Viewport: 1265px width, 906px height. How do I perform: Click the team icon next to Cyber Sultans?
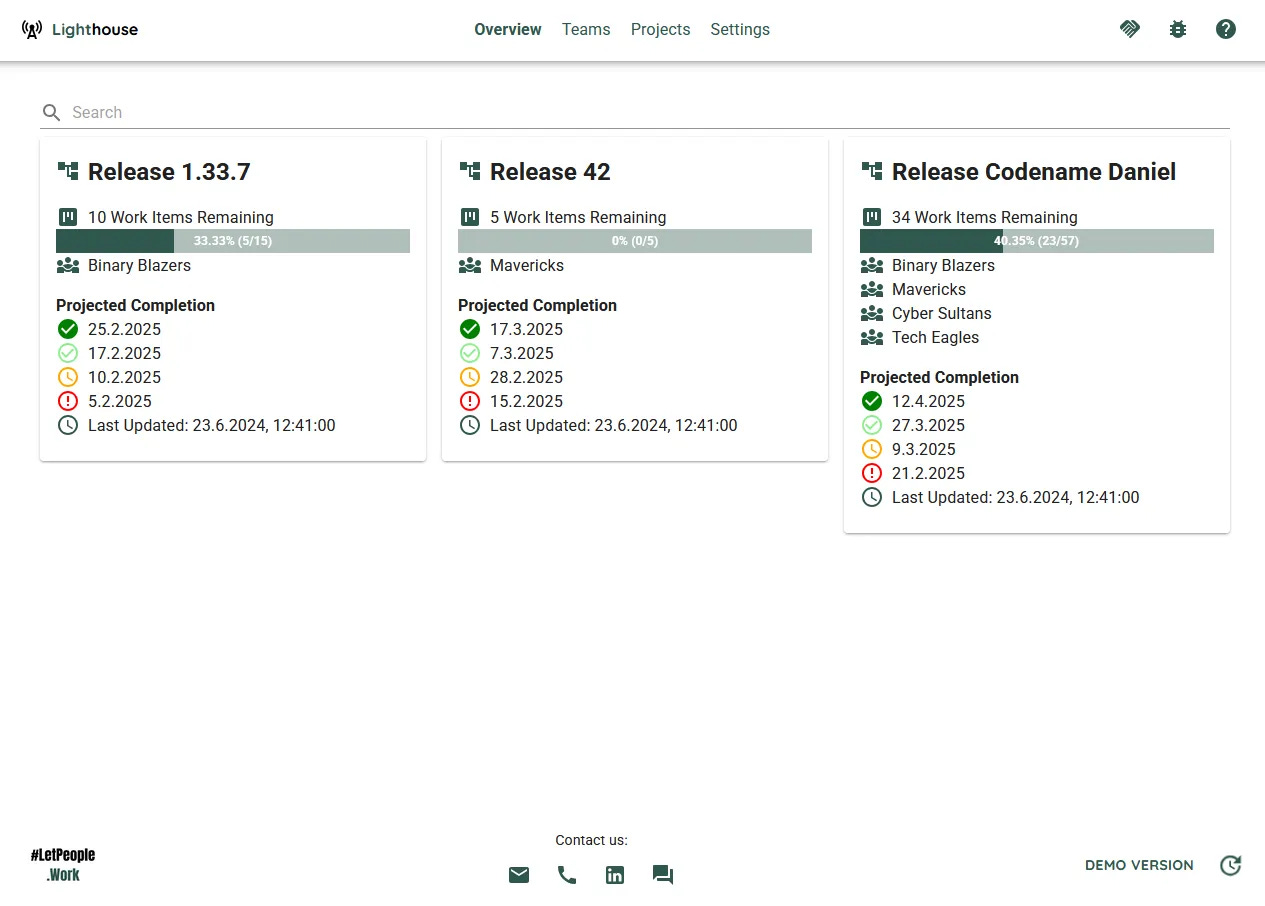click(x=872, y=313)
